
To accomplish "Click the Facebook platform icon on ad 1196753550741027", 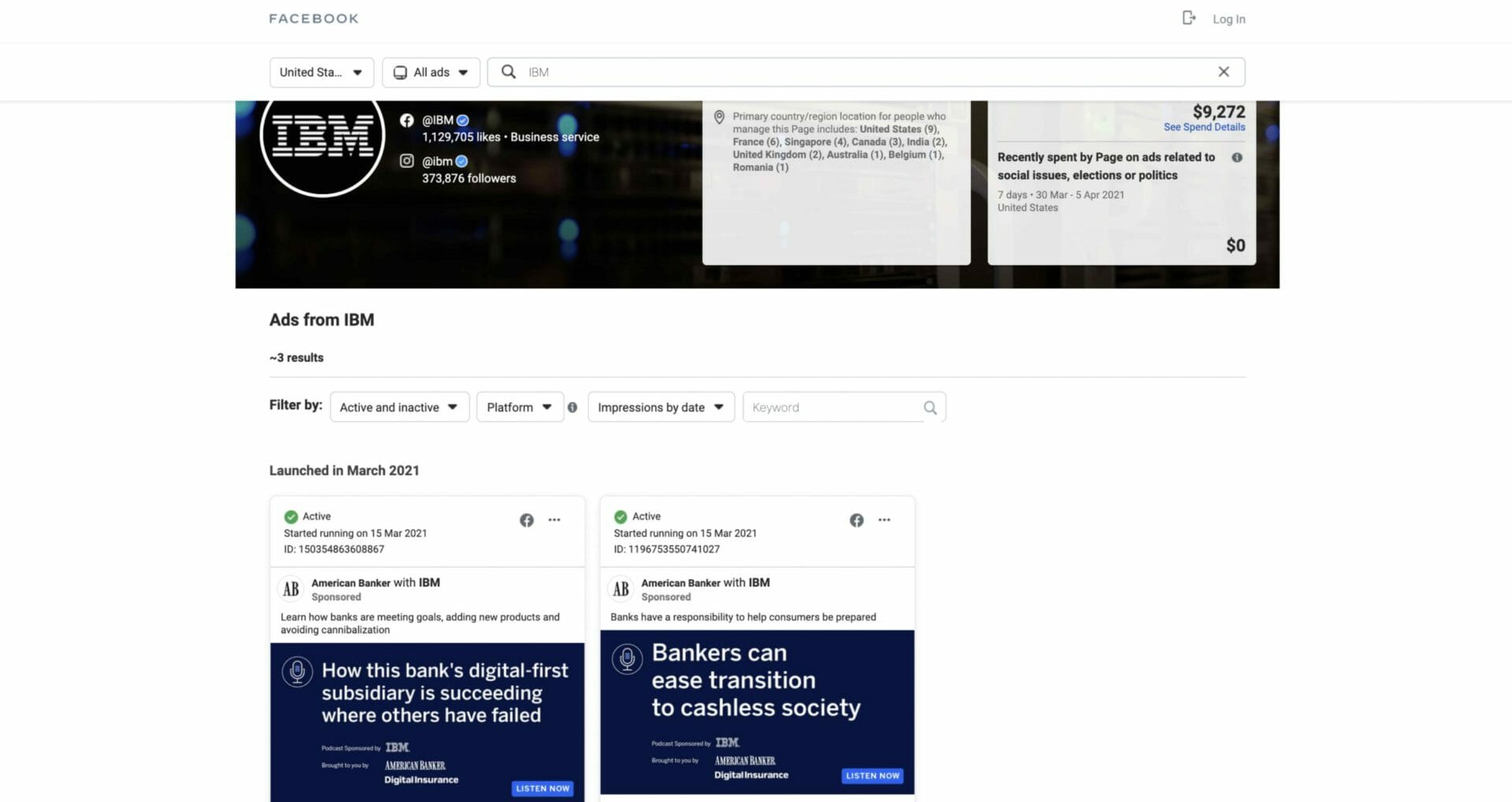I will click(x=857, y=520).
